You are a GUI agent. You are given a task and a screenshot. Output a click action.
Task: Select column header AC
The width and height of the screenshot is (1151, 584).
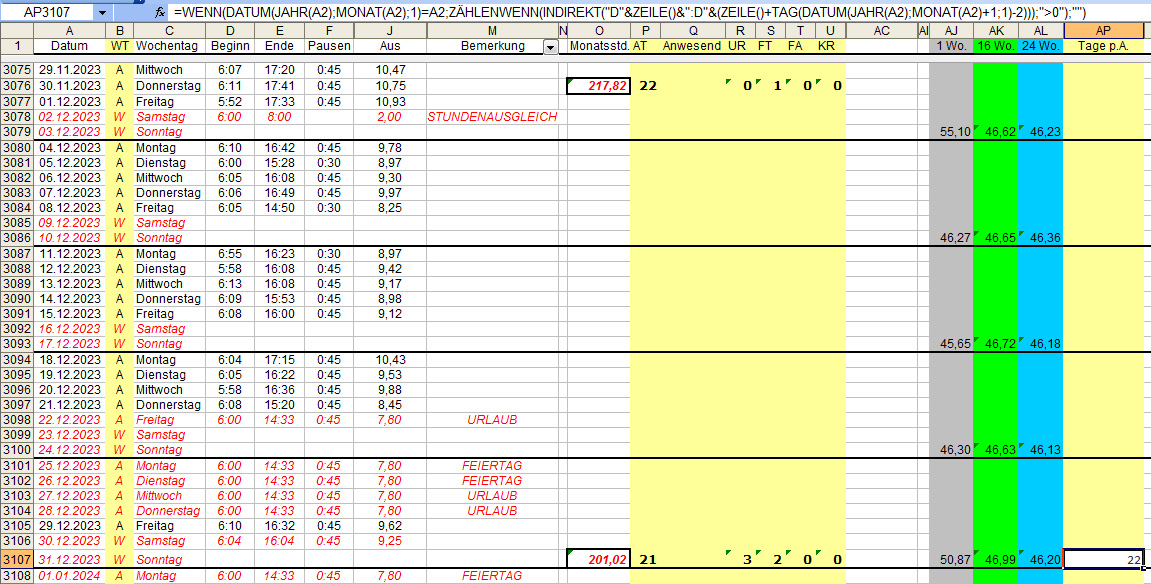point(882,31)
